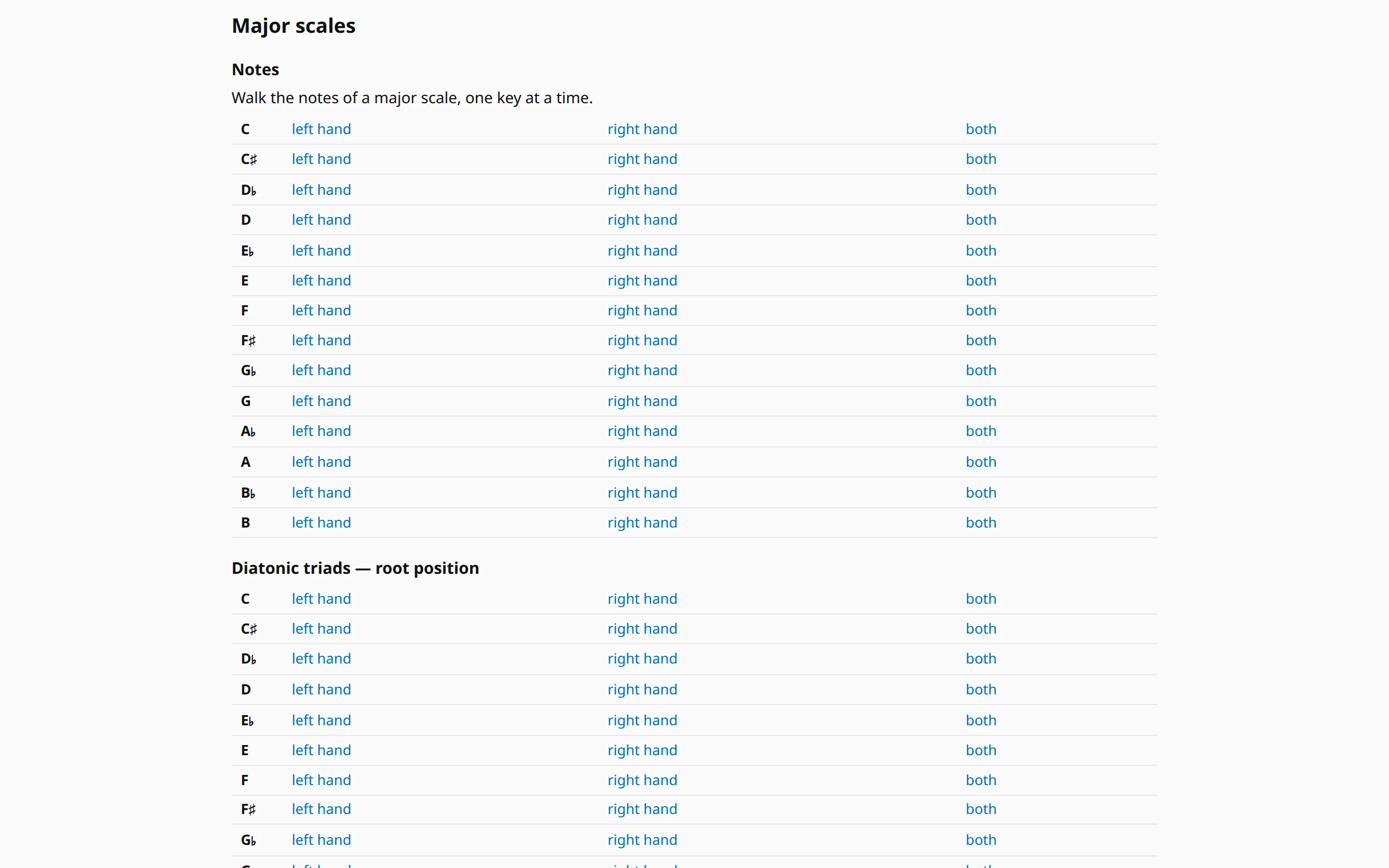Open right hand notes for F♯ scale

click(x=642, y=340)
